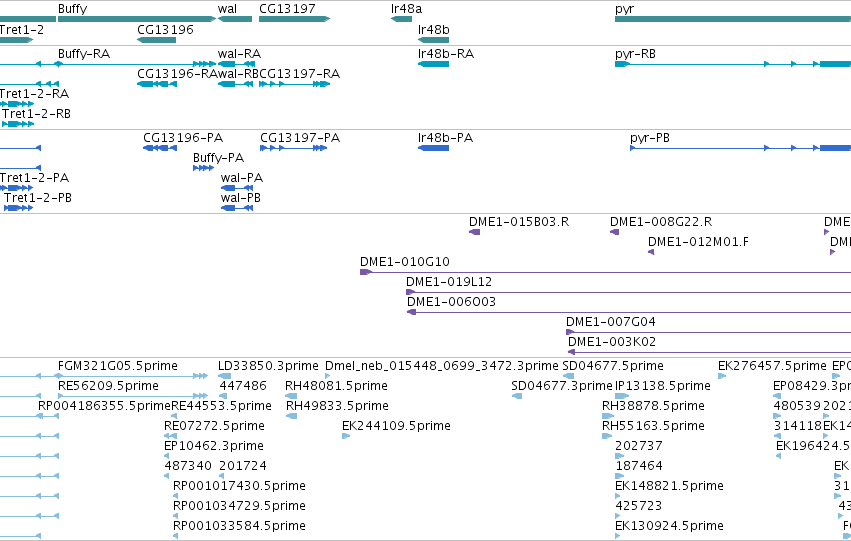
Task: Click the Tret1-2 gene label
Action: point(22,30)
